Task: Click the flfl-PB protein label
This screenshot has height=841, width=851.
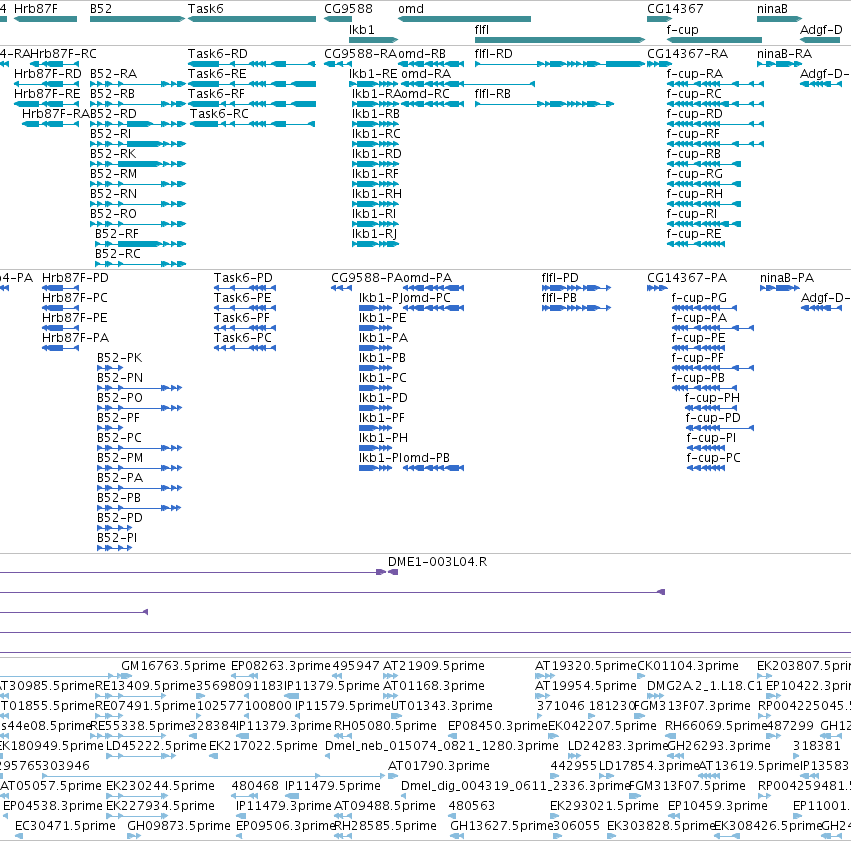Action: 559,298
